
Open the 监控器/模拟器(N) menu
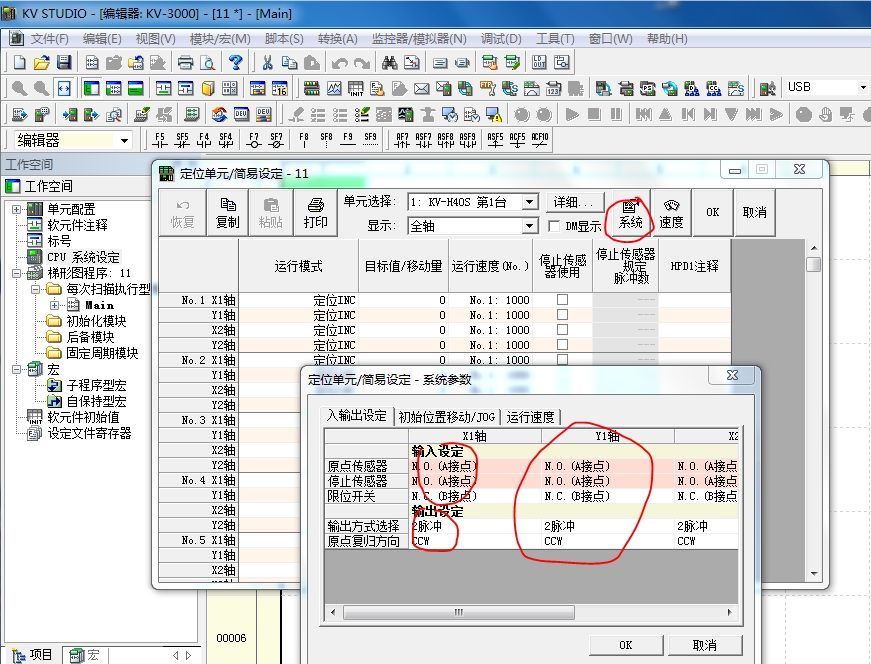click(x=419, y=39)
